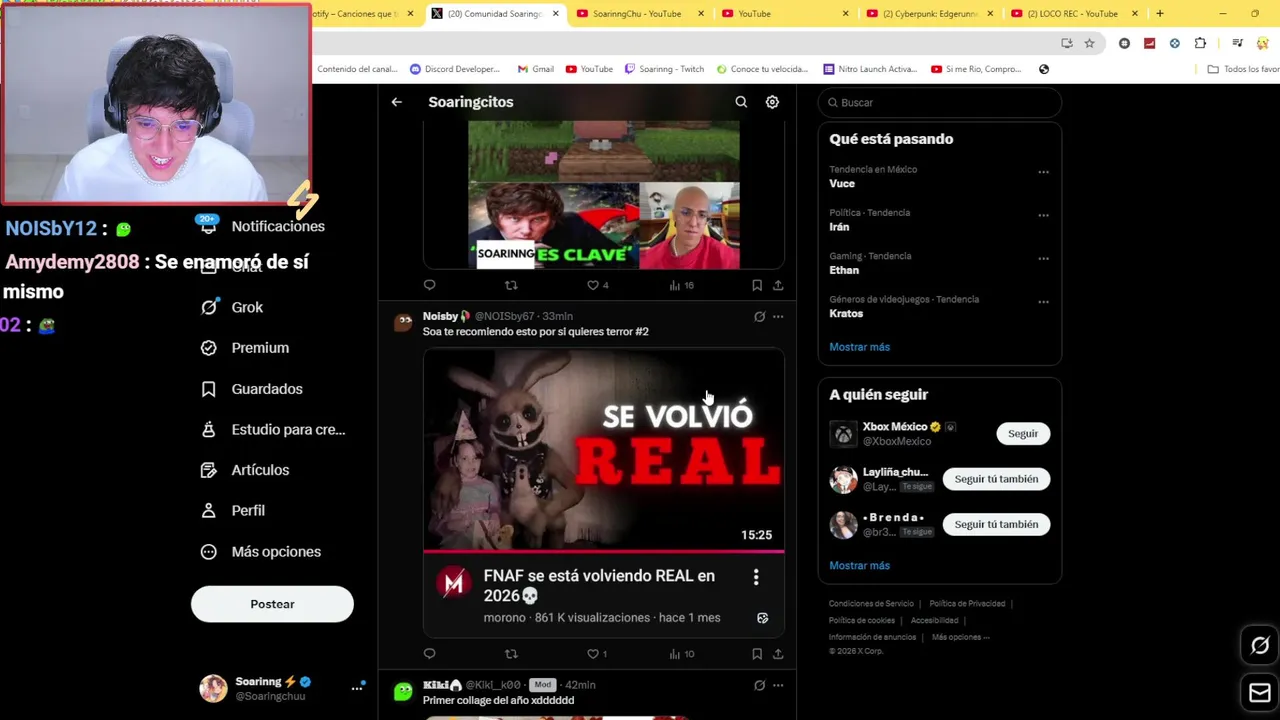This screenshot has width=1280, height=720.
Task: Open Estudio para creadores item
Action: pyautogui.click(x=273, y=429)
